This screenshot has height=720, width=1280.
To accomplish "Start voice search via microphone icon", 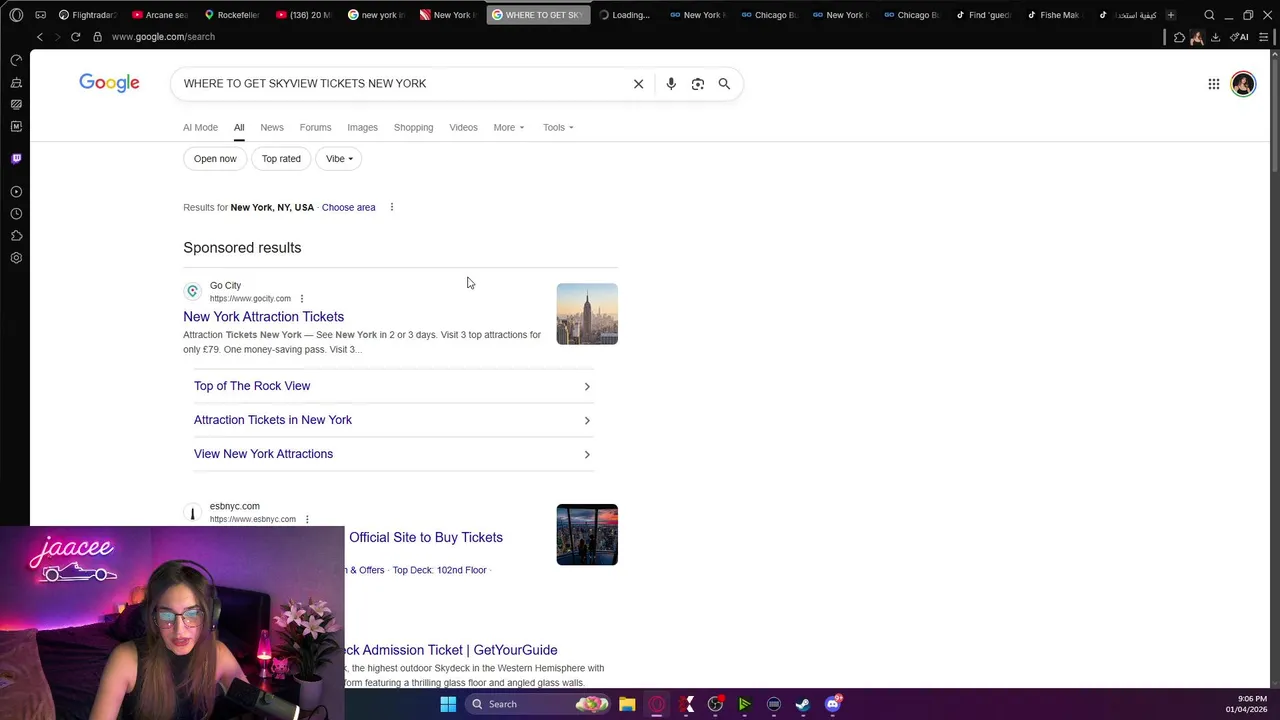I will [x=671, y=84].
